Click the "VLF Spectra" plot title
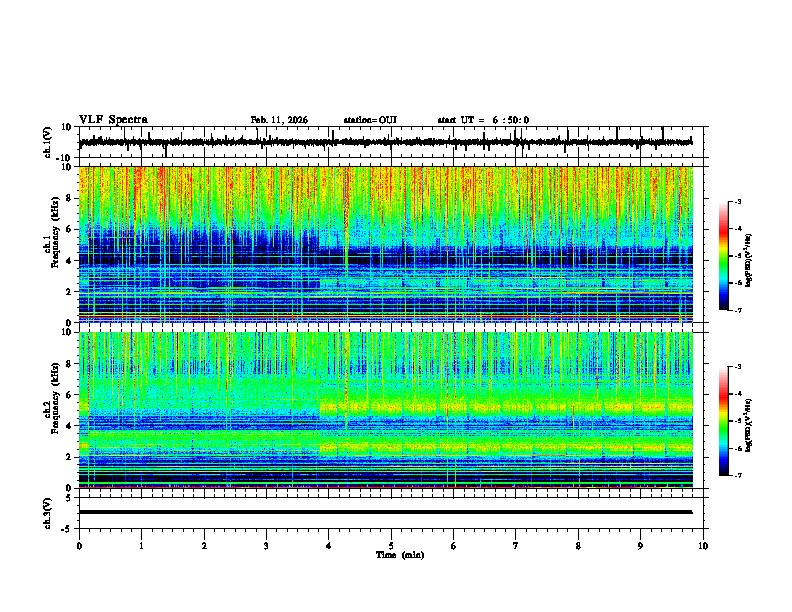This screenshot has height=612, width=792. pyautogui.click(x=113, y=120)
